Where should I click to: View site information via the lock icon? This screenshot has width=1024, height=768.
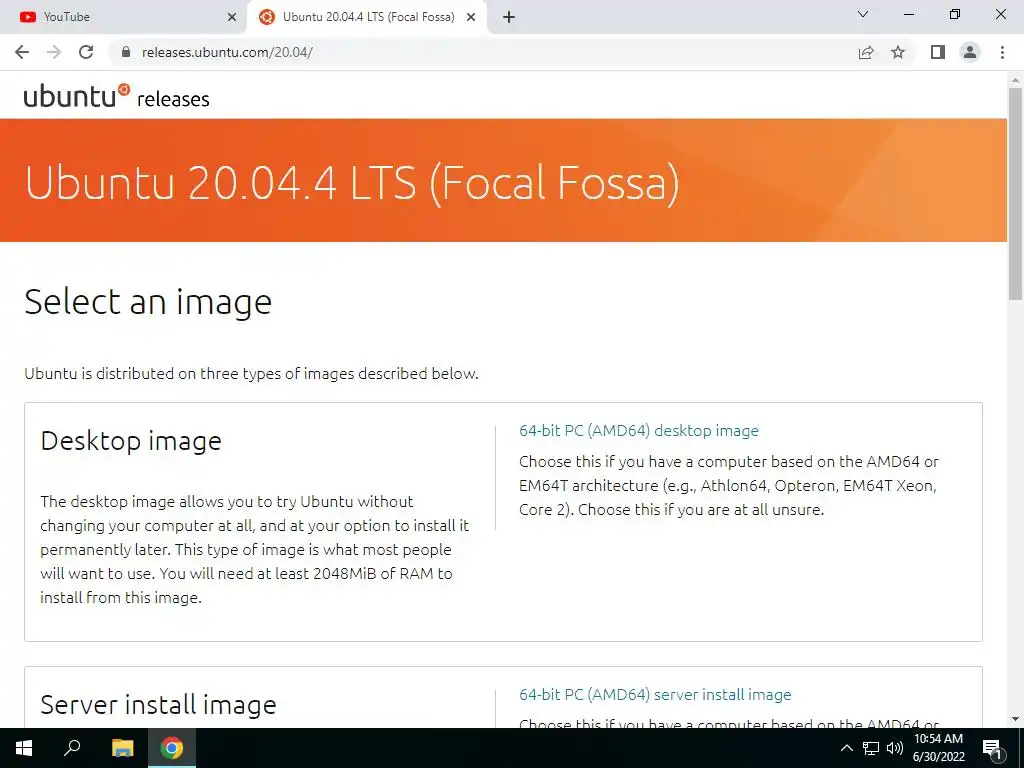coord(126,52)
